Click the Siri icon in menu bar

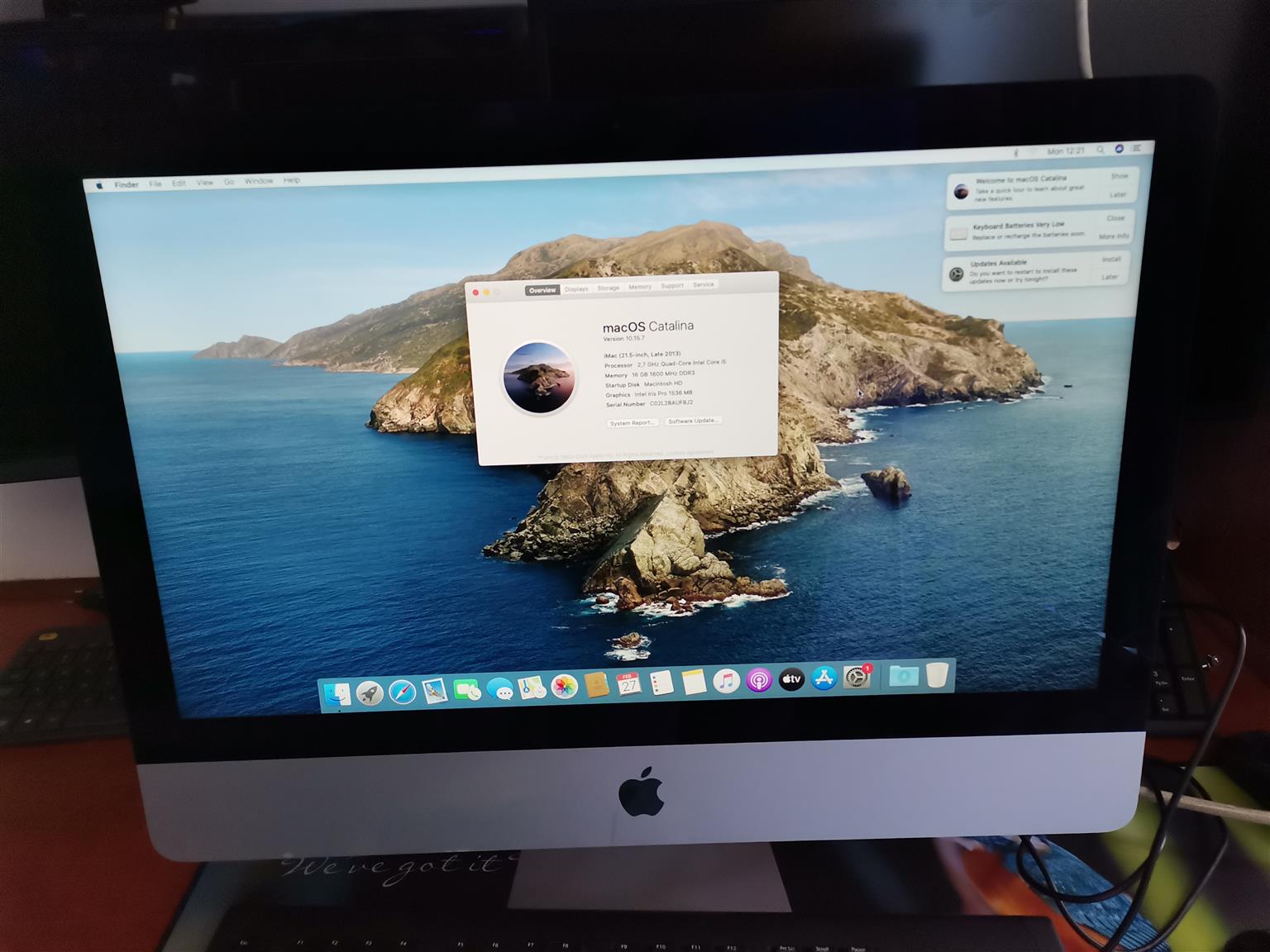(x=1119, y=149)
